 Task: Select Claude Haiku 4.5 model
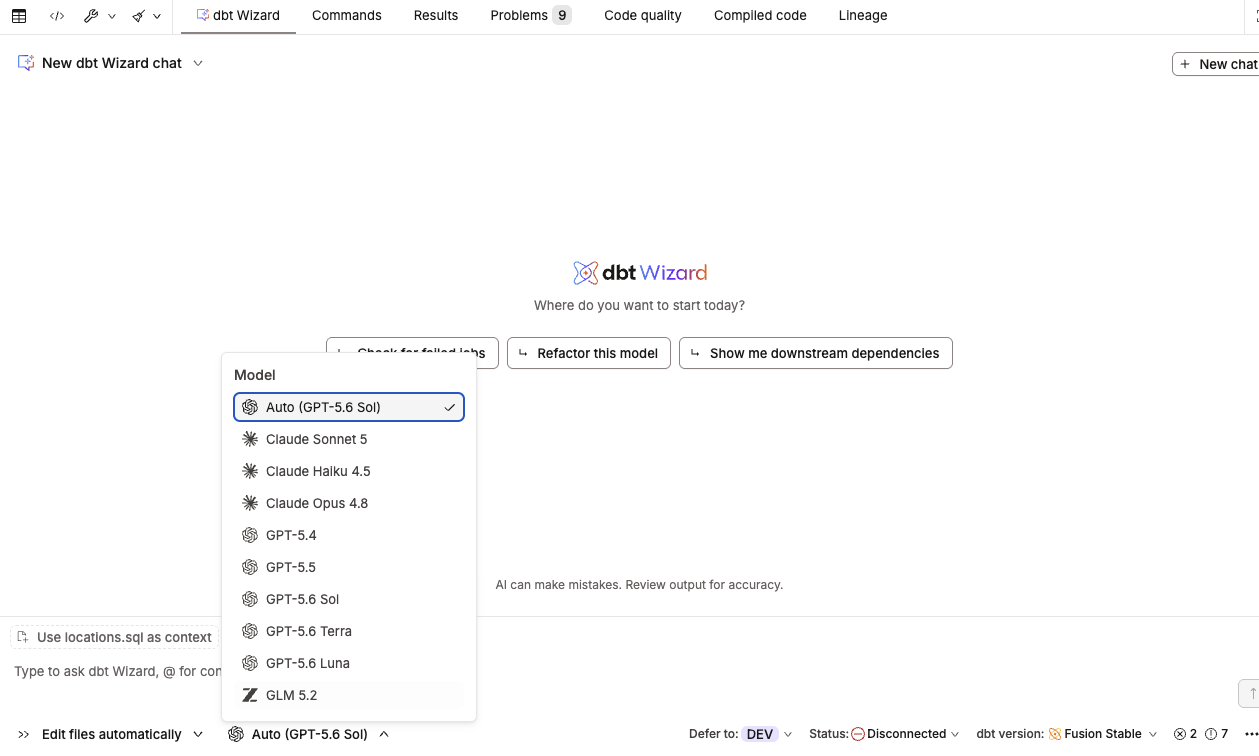349,471
